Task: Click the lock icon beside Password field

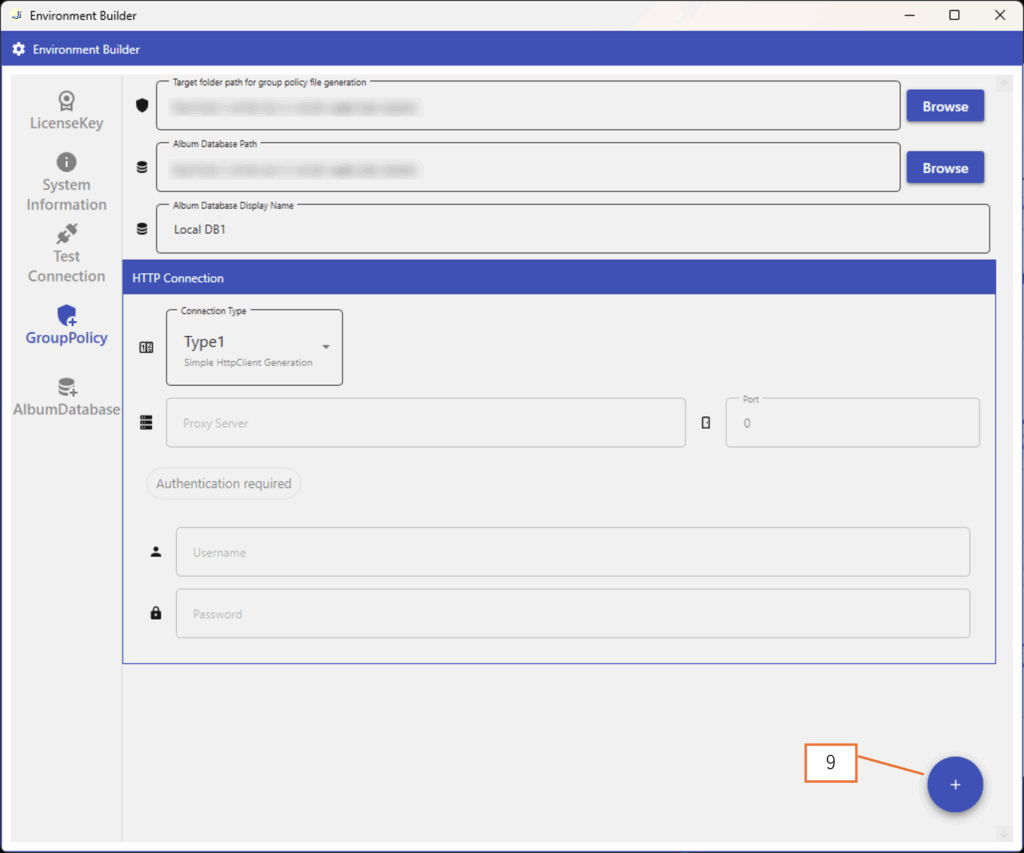Action: pyautogui.click(x=156, y=613)
